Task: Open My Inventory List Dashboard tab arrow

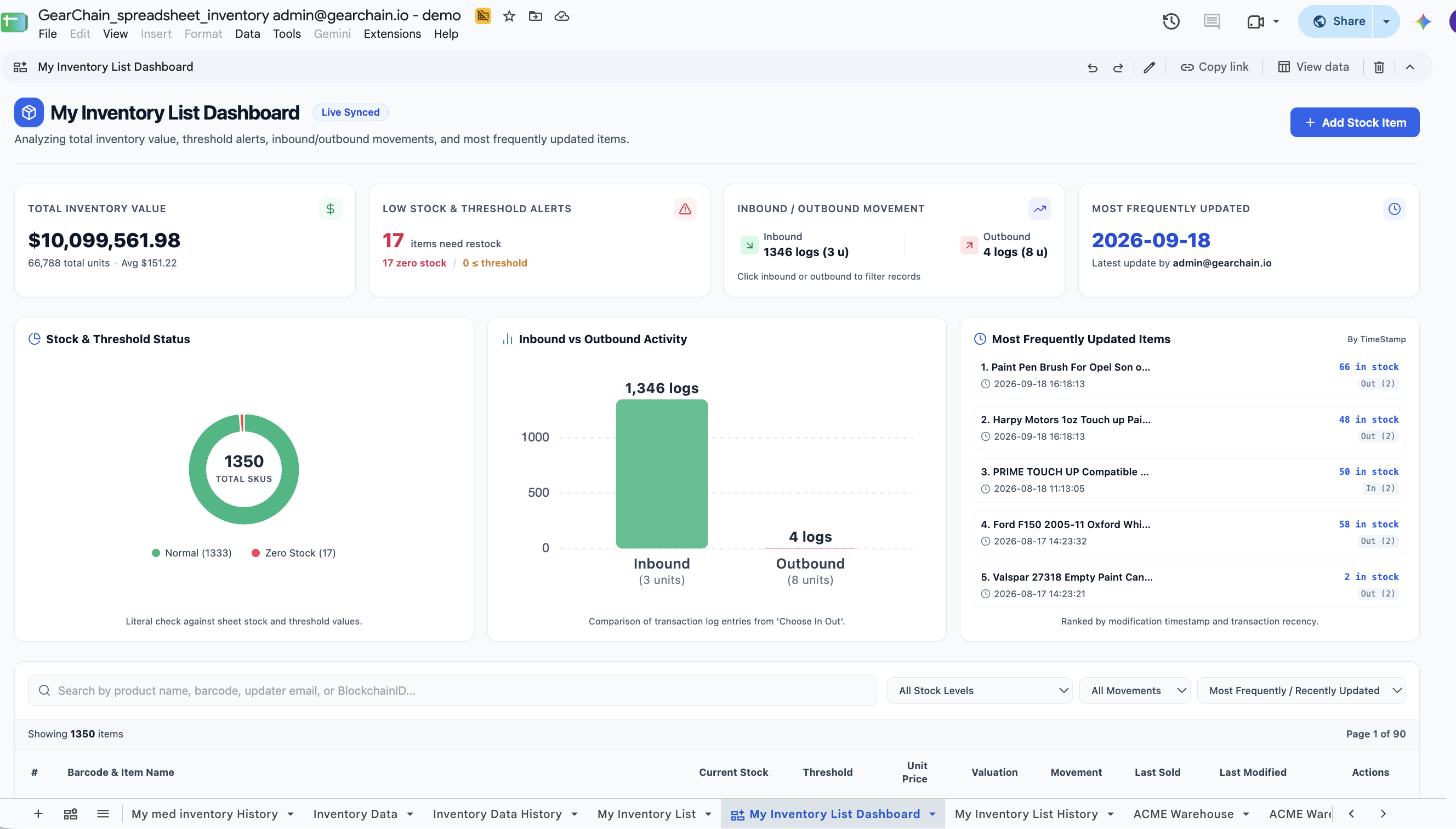Action: click(932, 814)
